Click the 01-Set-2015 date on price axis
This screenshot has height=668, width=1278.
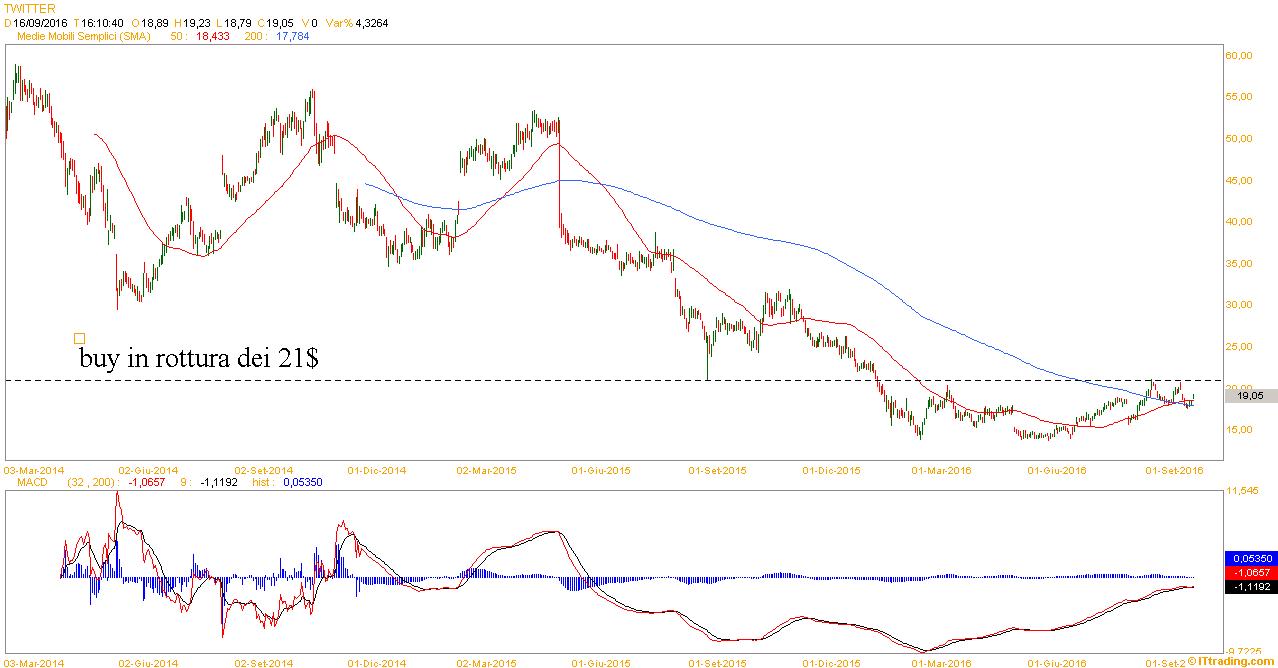718,469
